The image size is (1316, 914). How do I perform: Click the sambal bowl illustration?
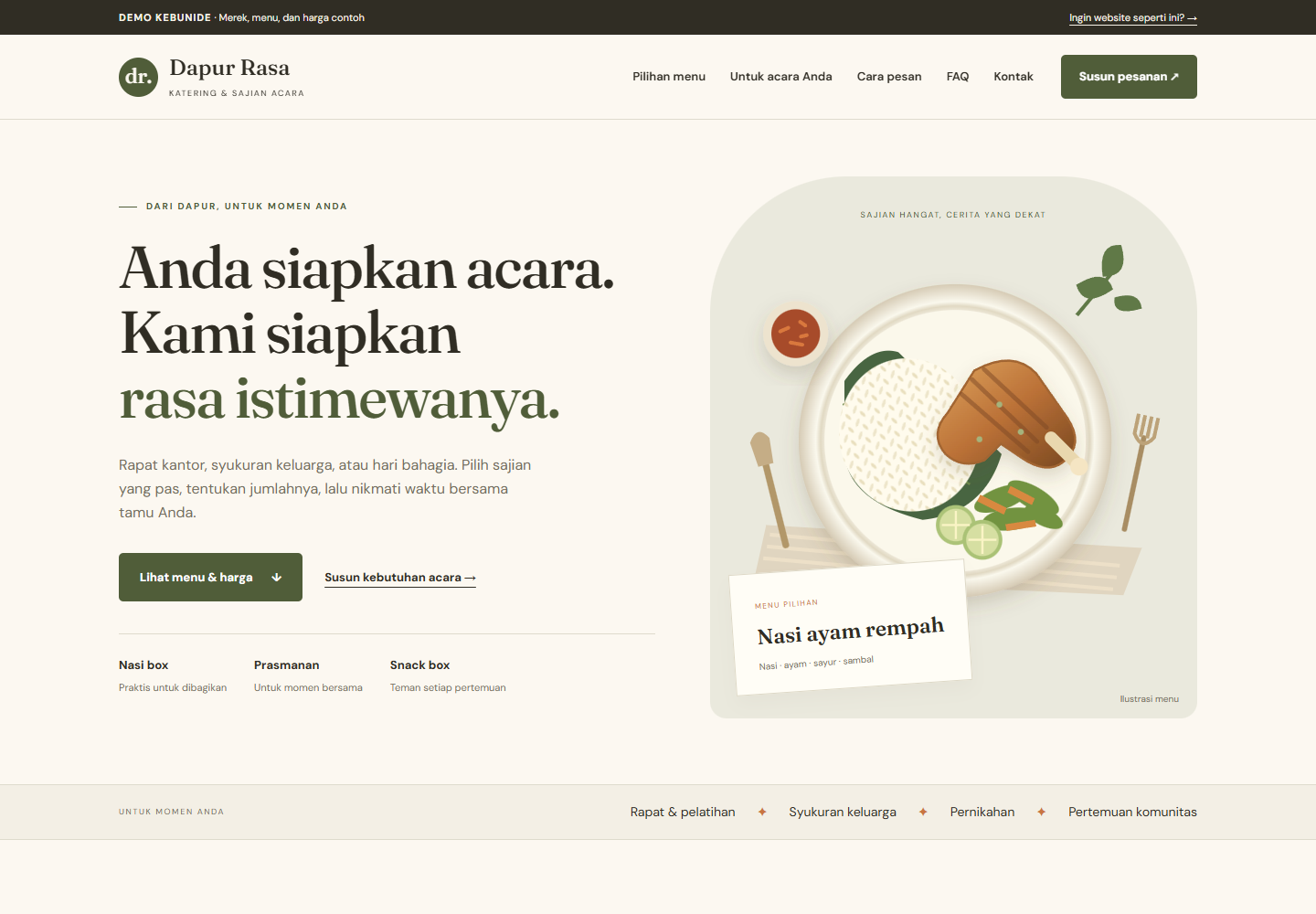(795, 334)
